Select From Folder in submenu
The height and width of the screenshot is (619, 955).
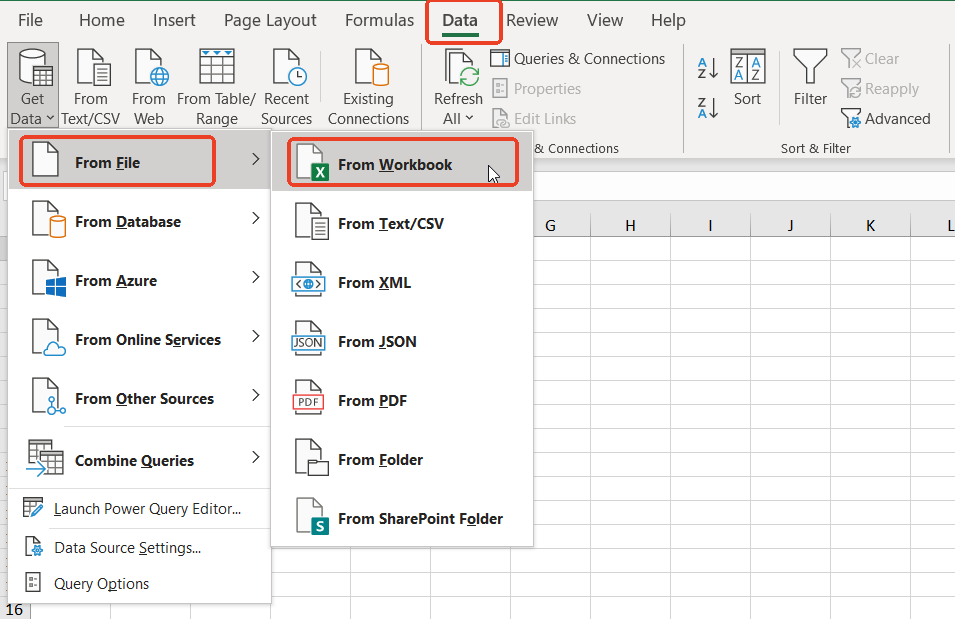(402, 459)
